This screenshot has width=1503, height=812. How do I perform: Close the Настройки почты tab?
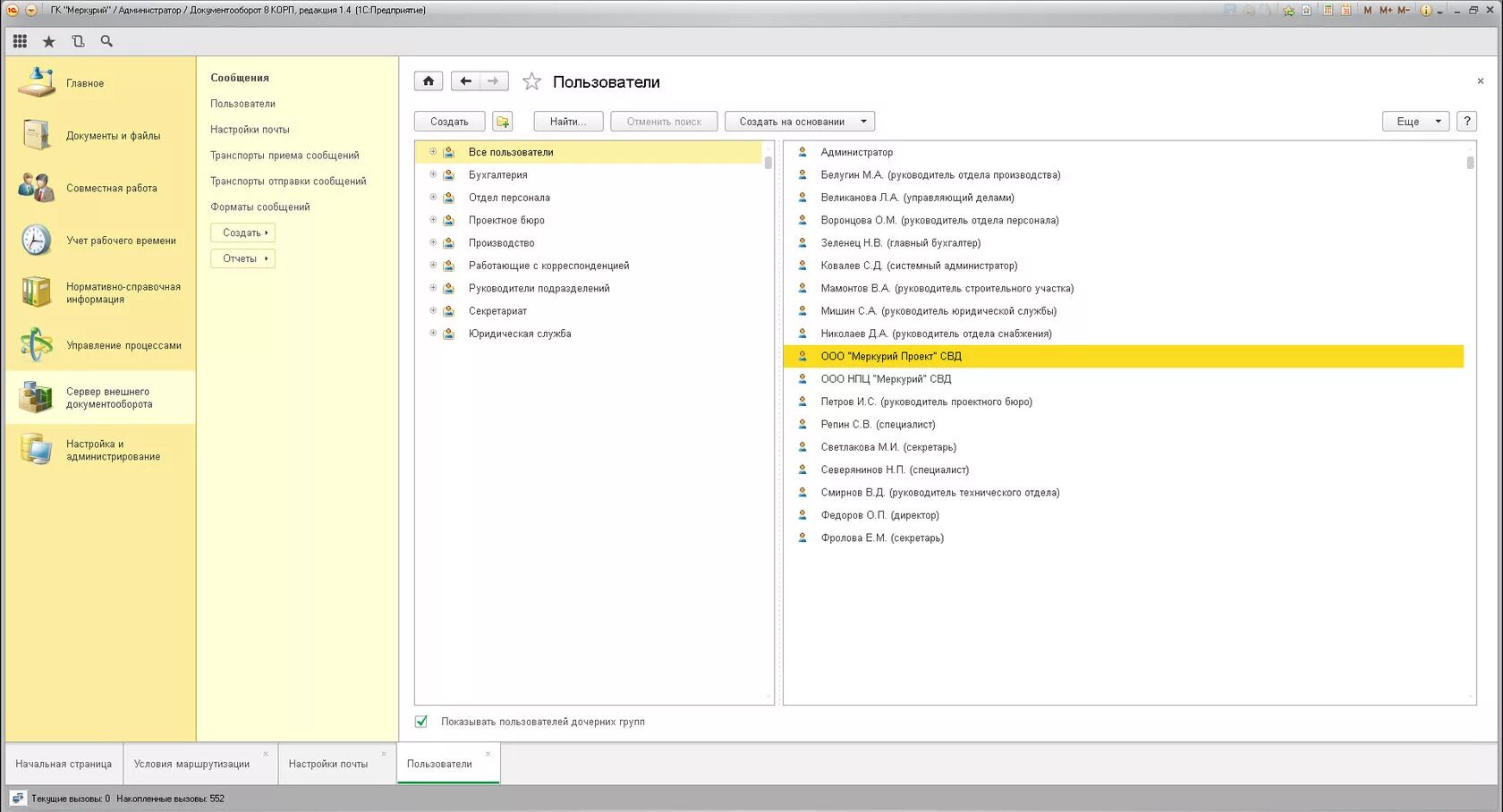[x=384, y=754]
